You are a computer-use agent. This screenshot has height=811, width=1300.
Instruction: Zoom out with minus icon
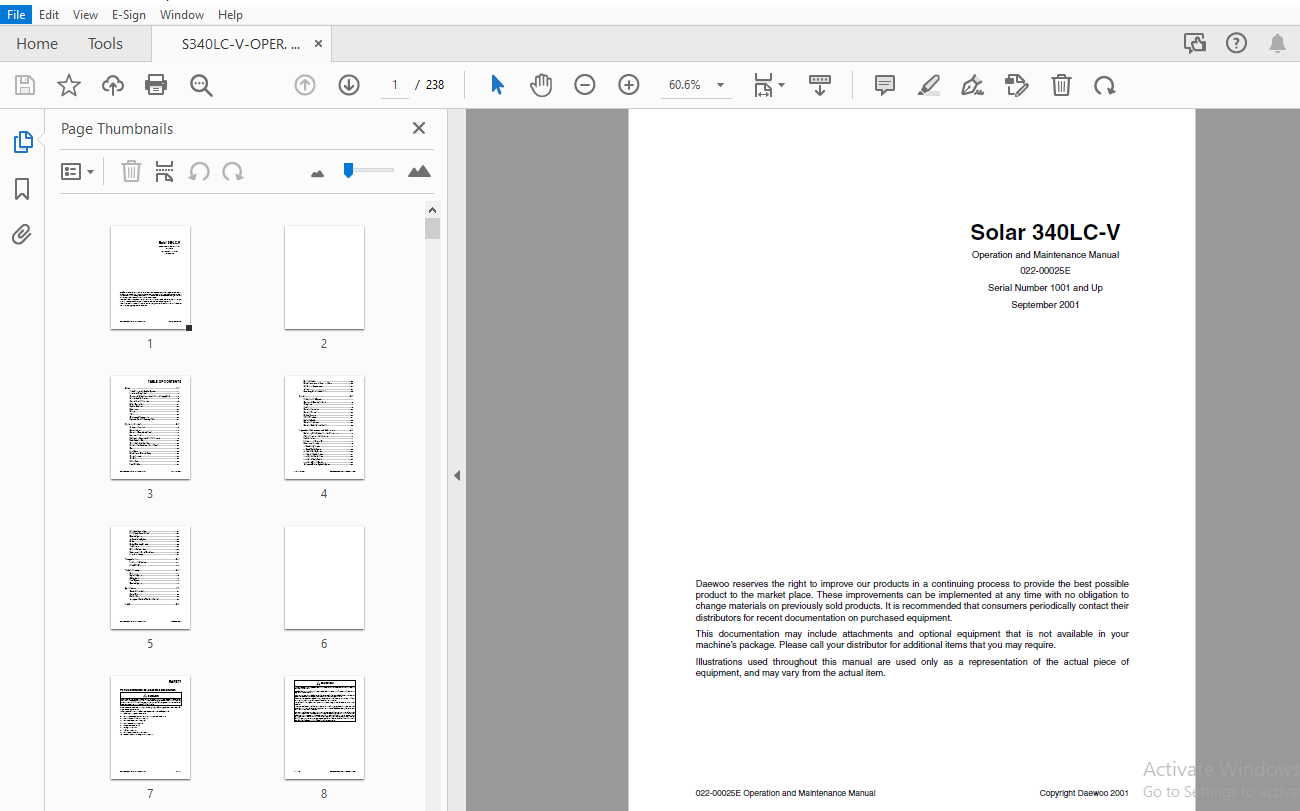pos(585,85)
